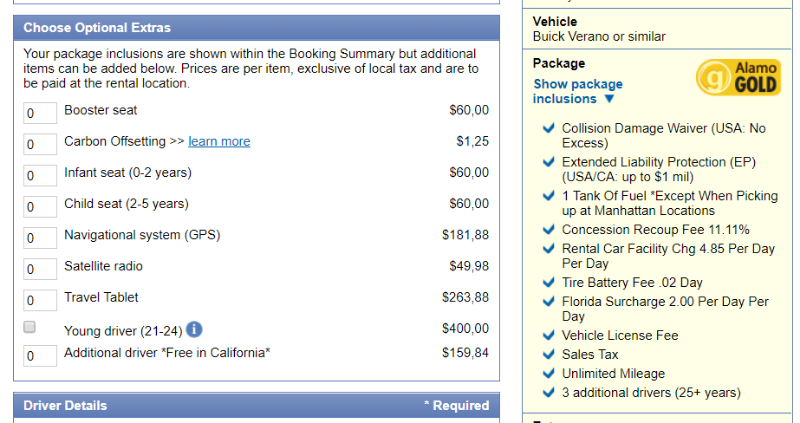Enable the Young driver (21-24) checkbox

pyautogui.click(x=30, y=327)
